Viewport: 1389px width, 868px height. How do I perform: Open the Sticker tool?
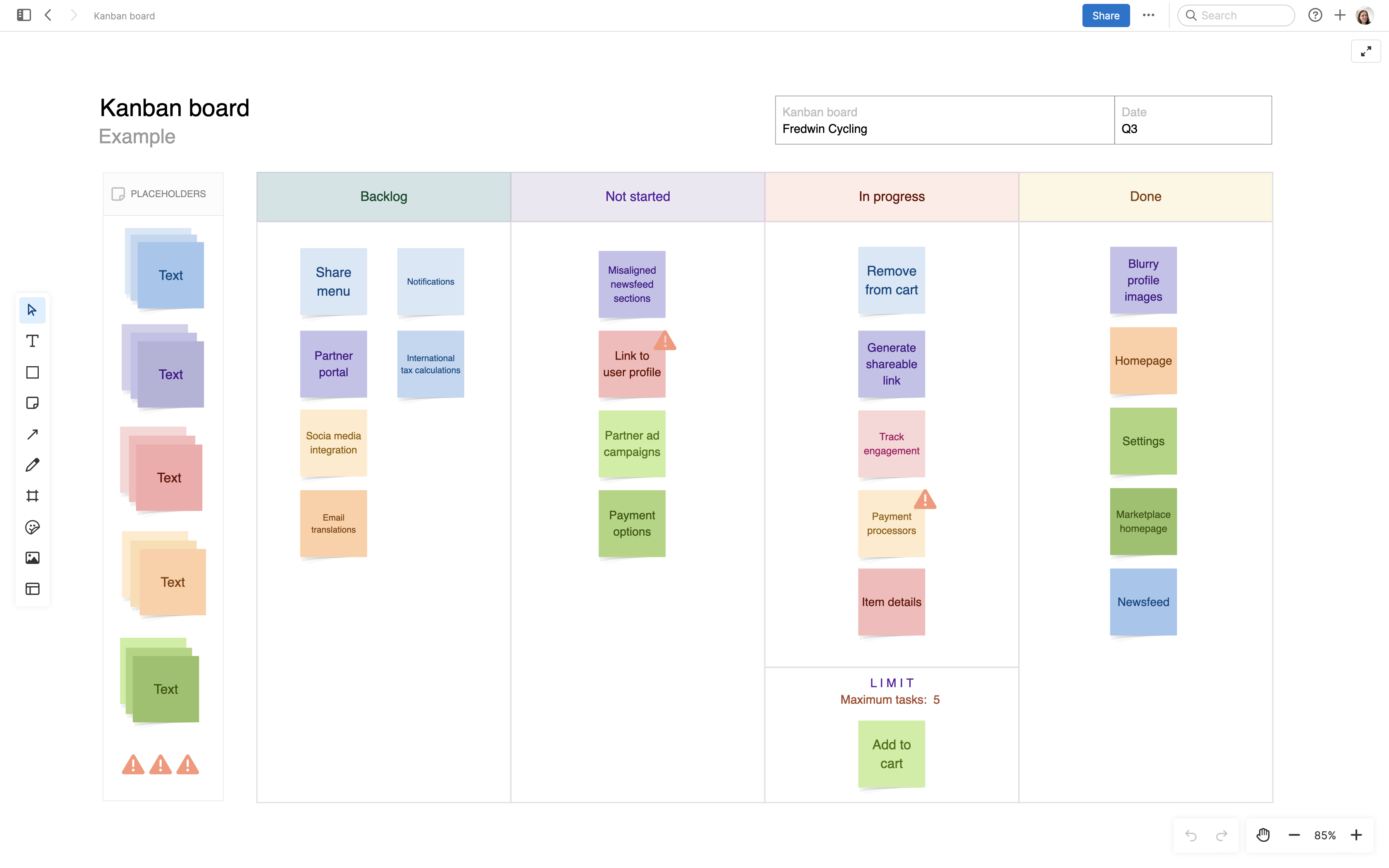[x=32, y=527]
